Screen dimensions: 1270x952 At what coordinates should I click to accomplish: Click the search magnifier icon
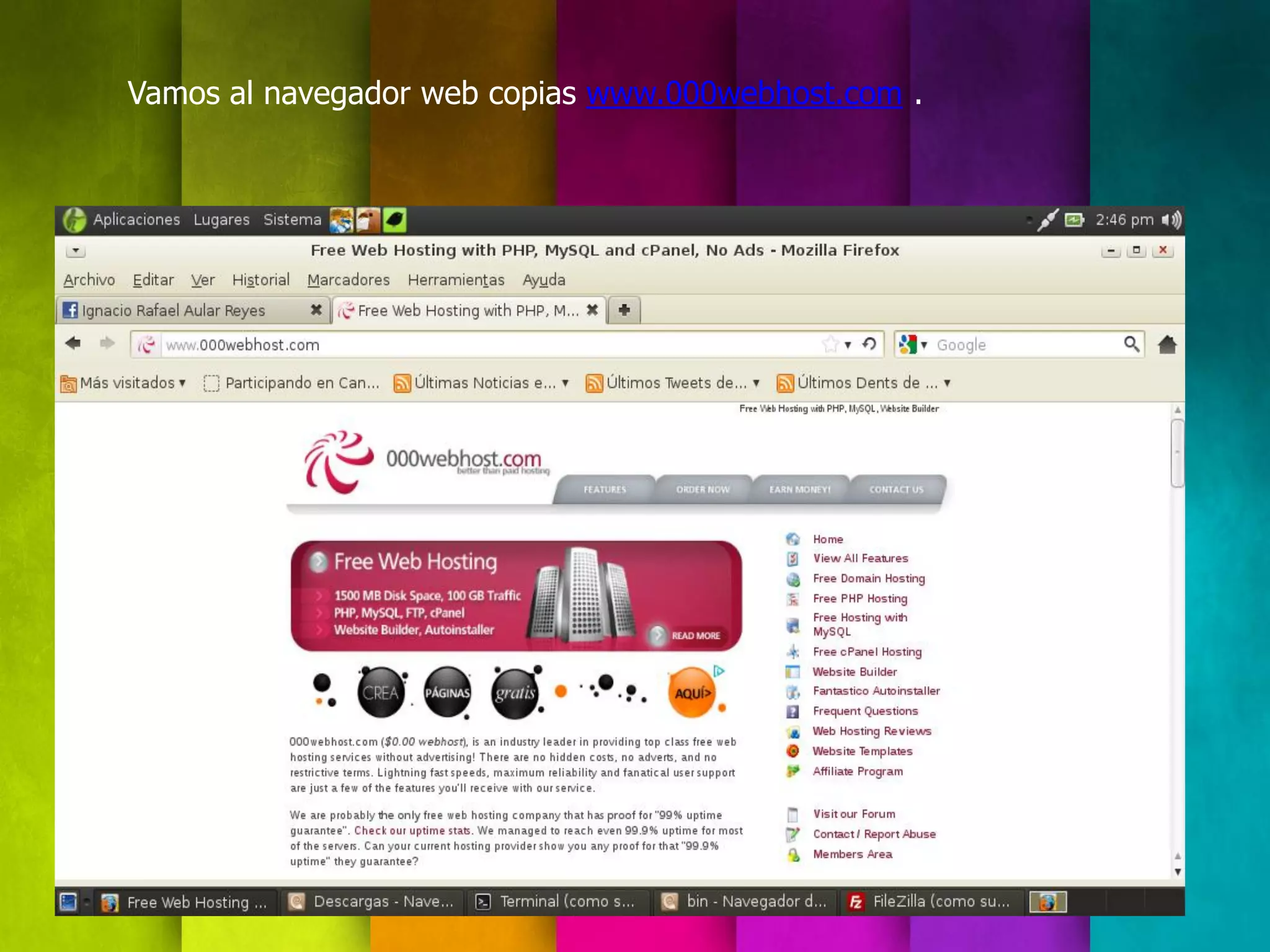pyautogui.click(x=1132, y=344)
